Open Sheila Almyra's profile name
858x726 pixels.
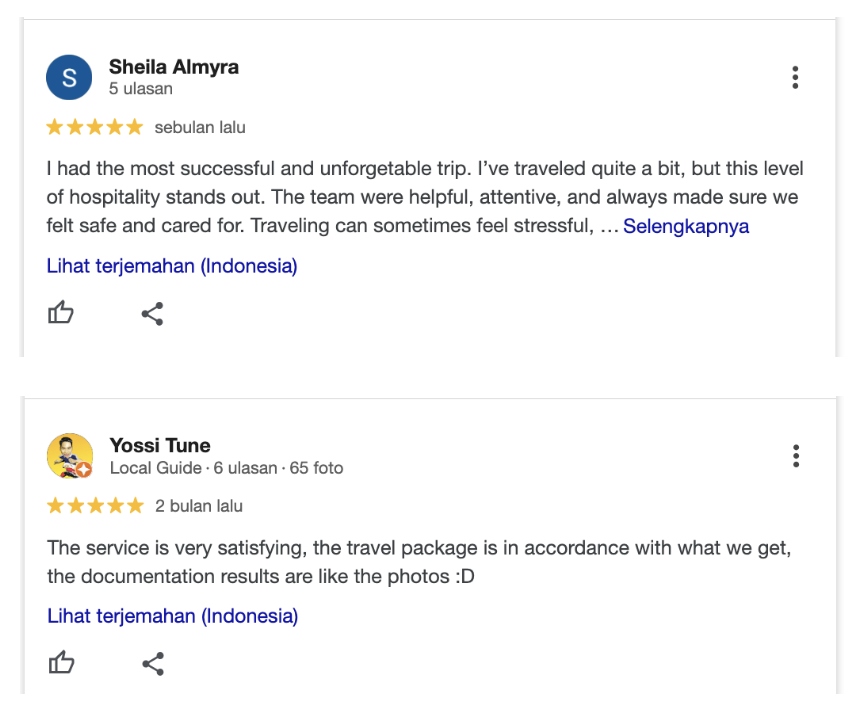pos(174,67)
